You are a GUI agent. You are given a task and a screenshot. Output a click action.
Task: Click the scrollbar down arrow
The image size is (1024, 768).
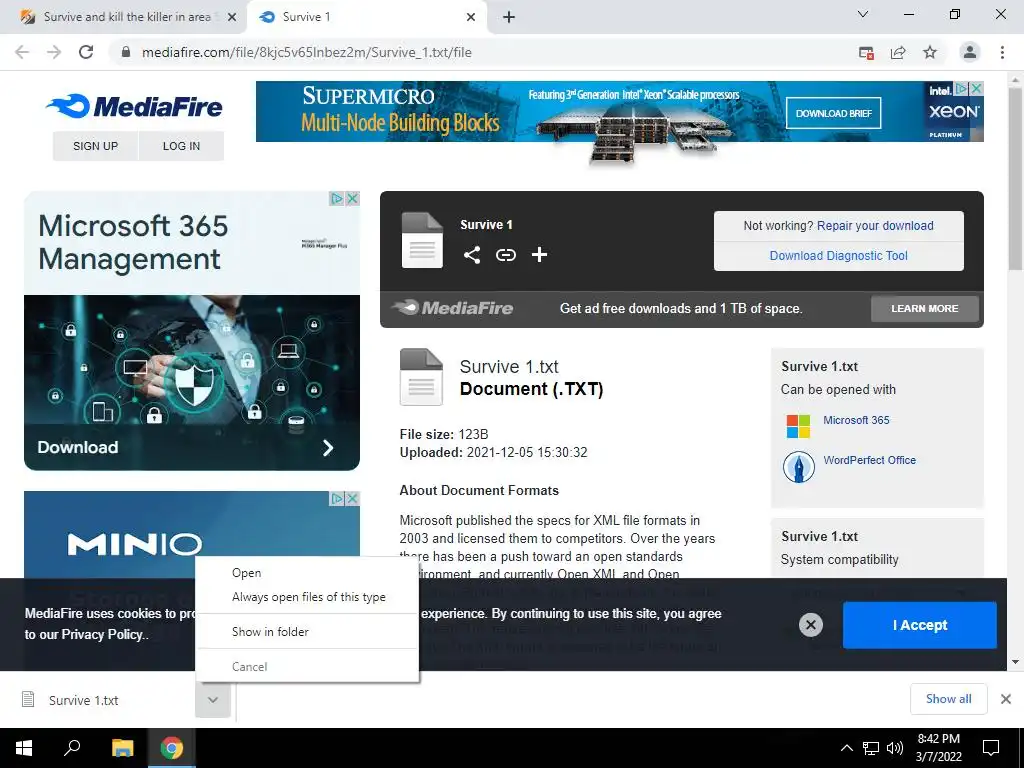[1015, 662]
